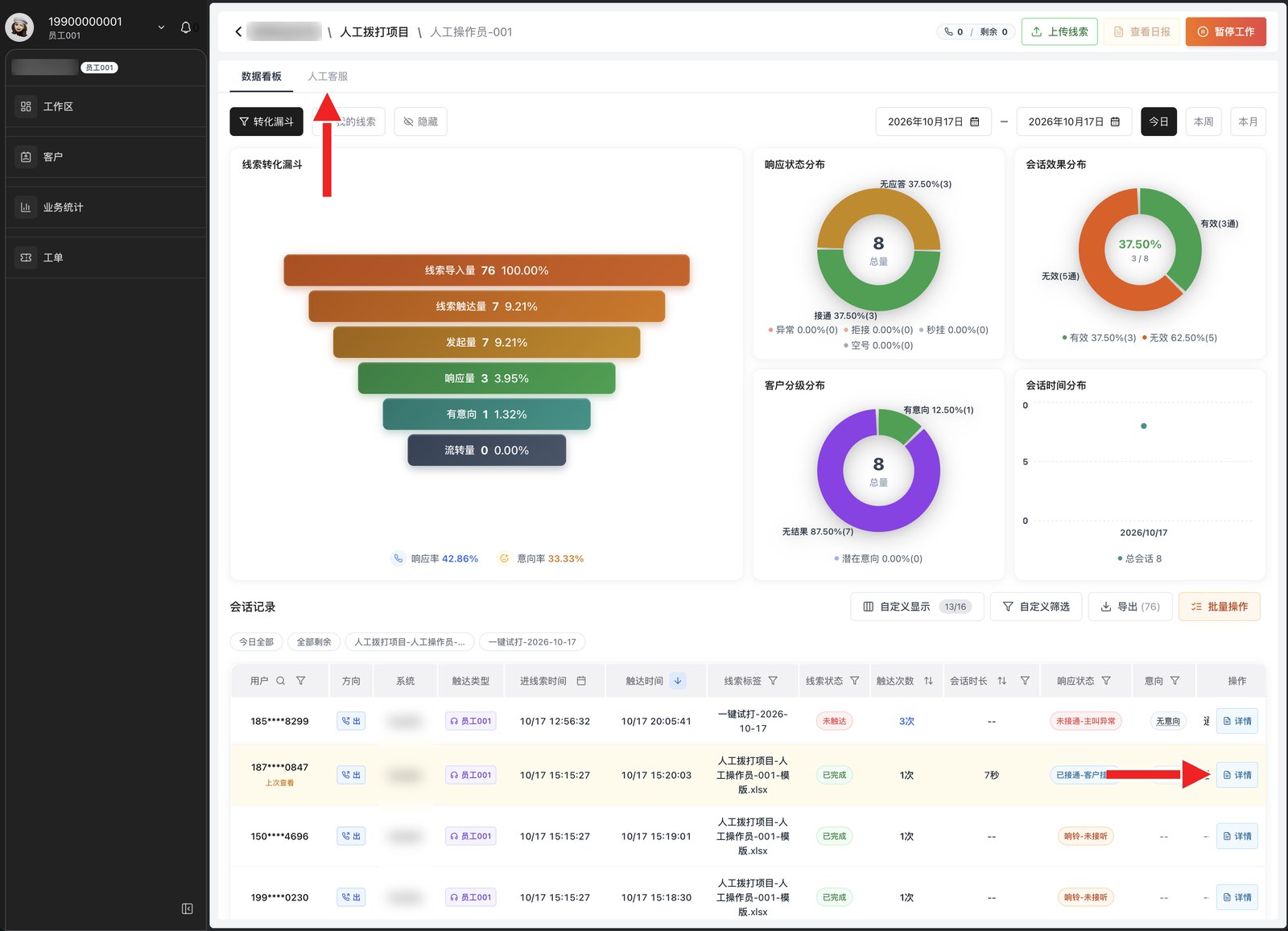Select the 本周 range option

click(x=1203, y=122)
